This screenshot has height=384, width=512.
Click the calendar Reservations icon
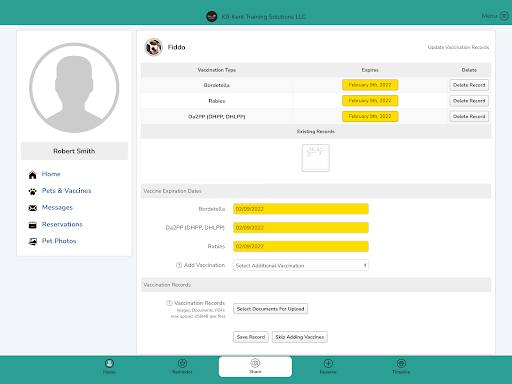point(32,225)
